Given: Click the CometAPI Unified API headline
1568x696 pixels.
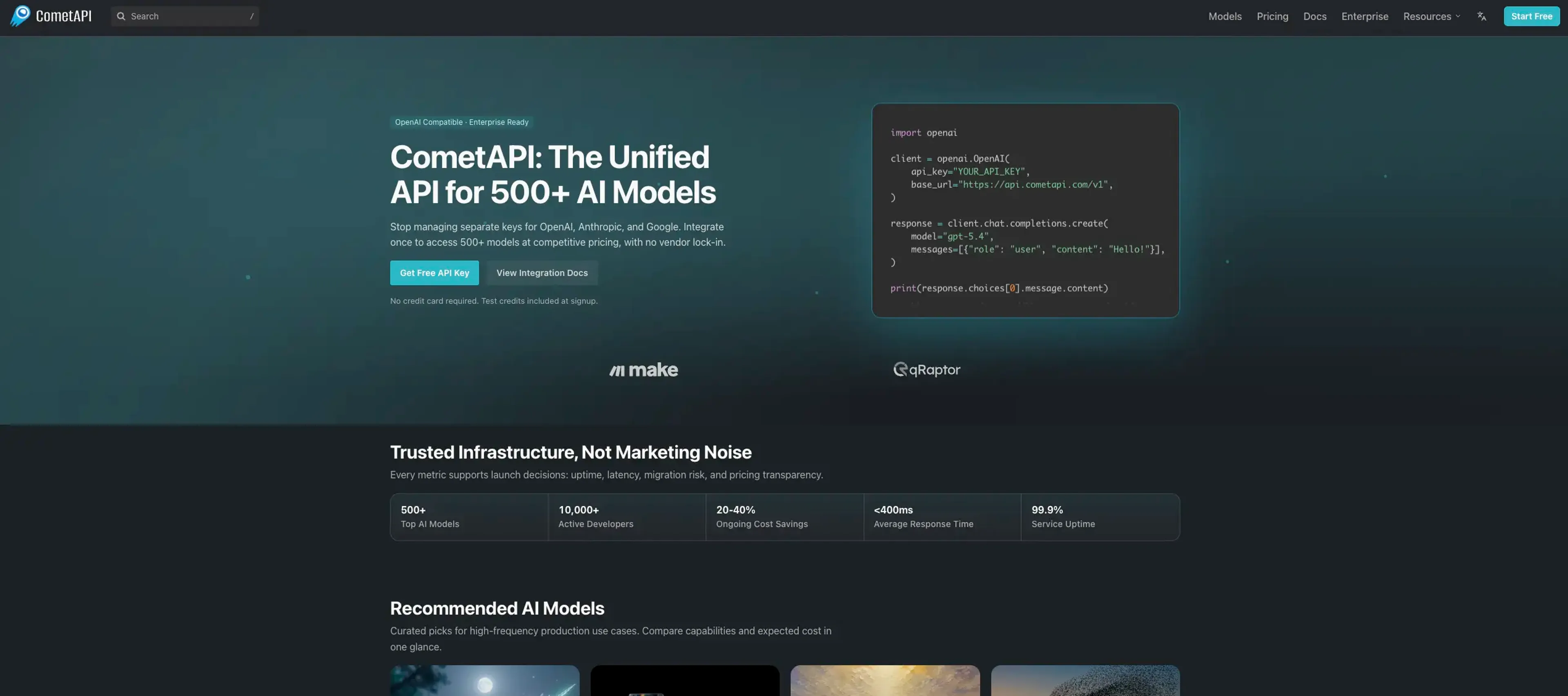Looking at the screenshot, I should pyautogui.click(x=553, y=175).
